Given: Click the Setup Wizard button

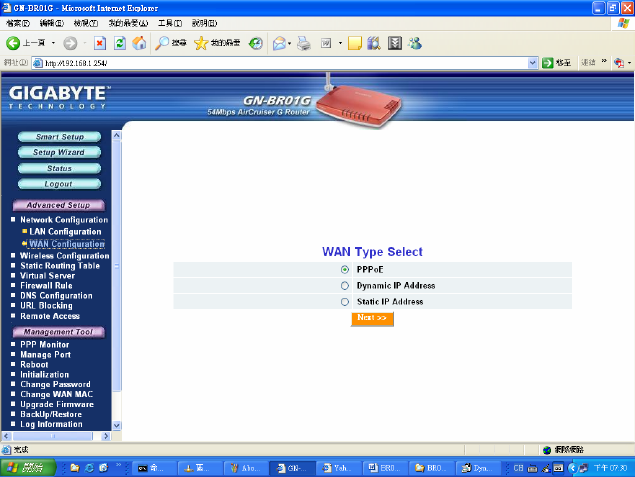Looking at the screenshot, I should (60, 152).
